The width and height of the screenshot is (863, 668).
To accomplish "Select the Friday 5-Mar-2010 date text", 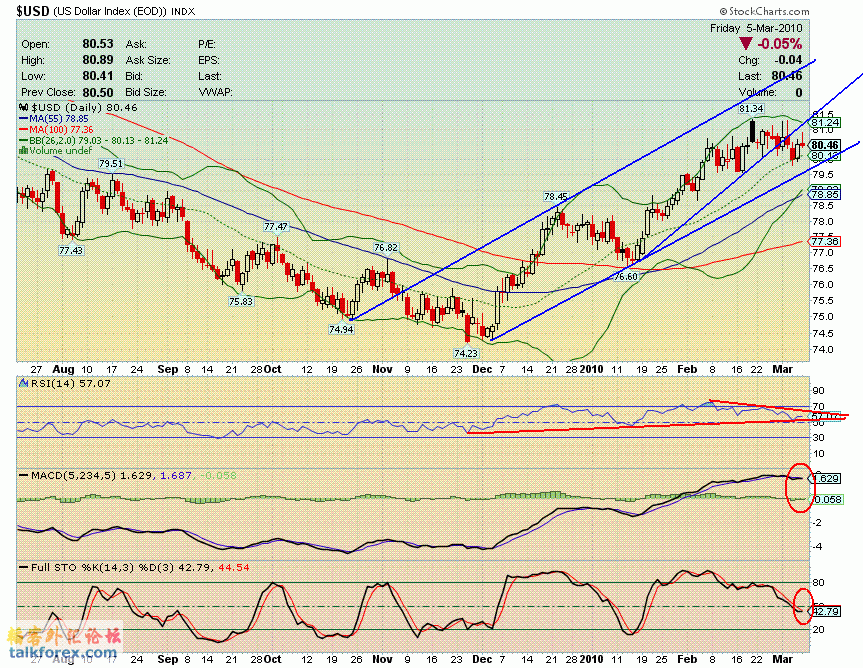I will (x=756, y=28).
